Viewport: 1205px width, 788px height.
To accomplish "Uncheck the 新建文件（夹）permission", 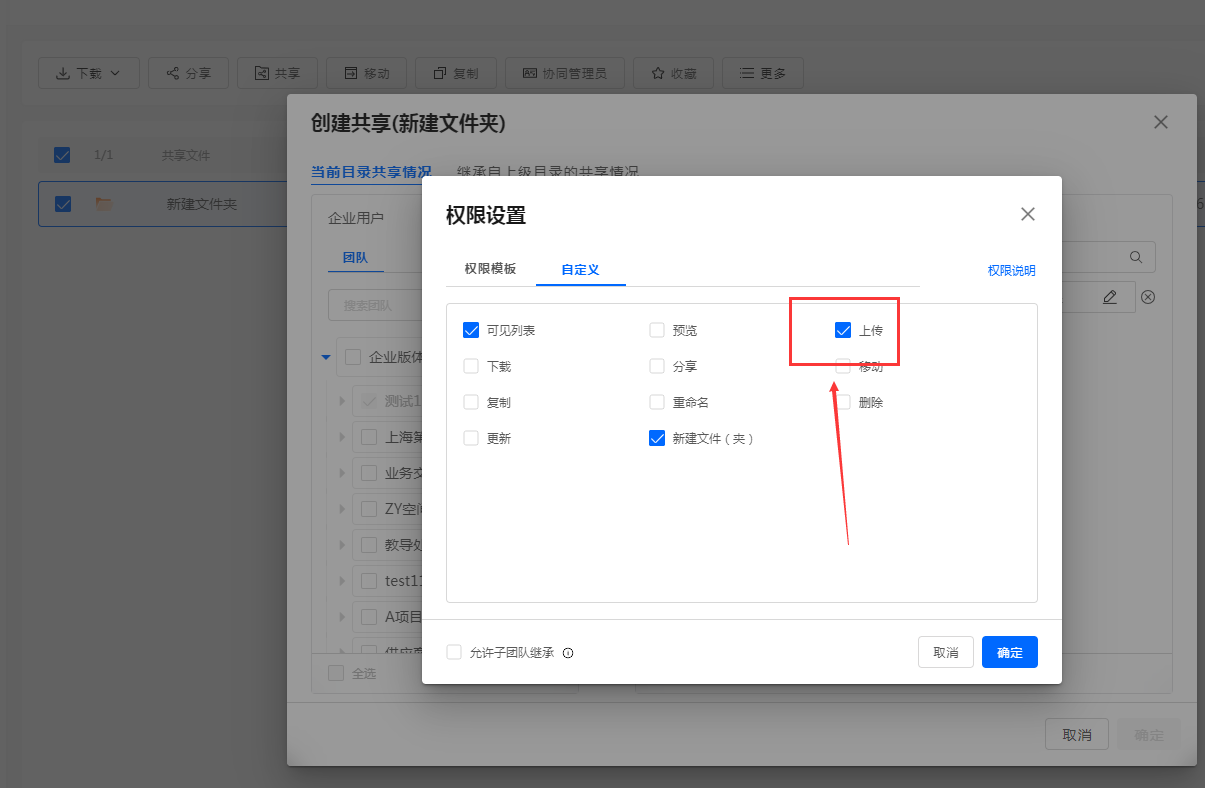I will (x=657, y=438).
